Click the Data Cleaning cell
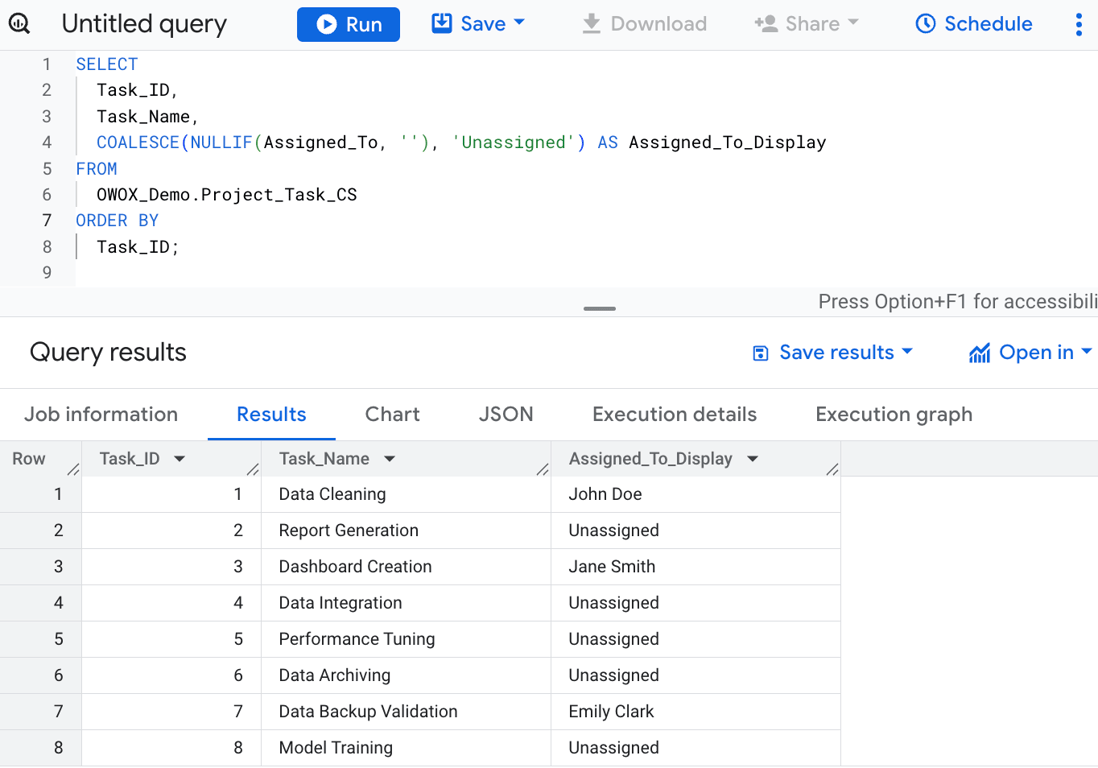 406,494
